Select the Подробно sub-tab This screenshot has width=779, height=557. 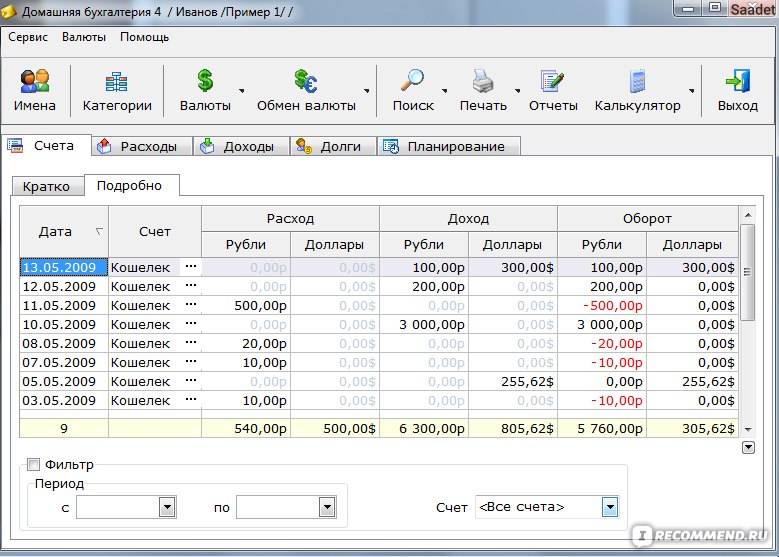click(x=132, y=185)
